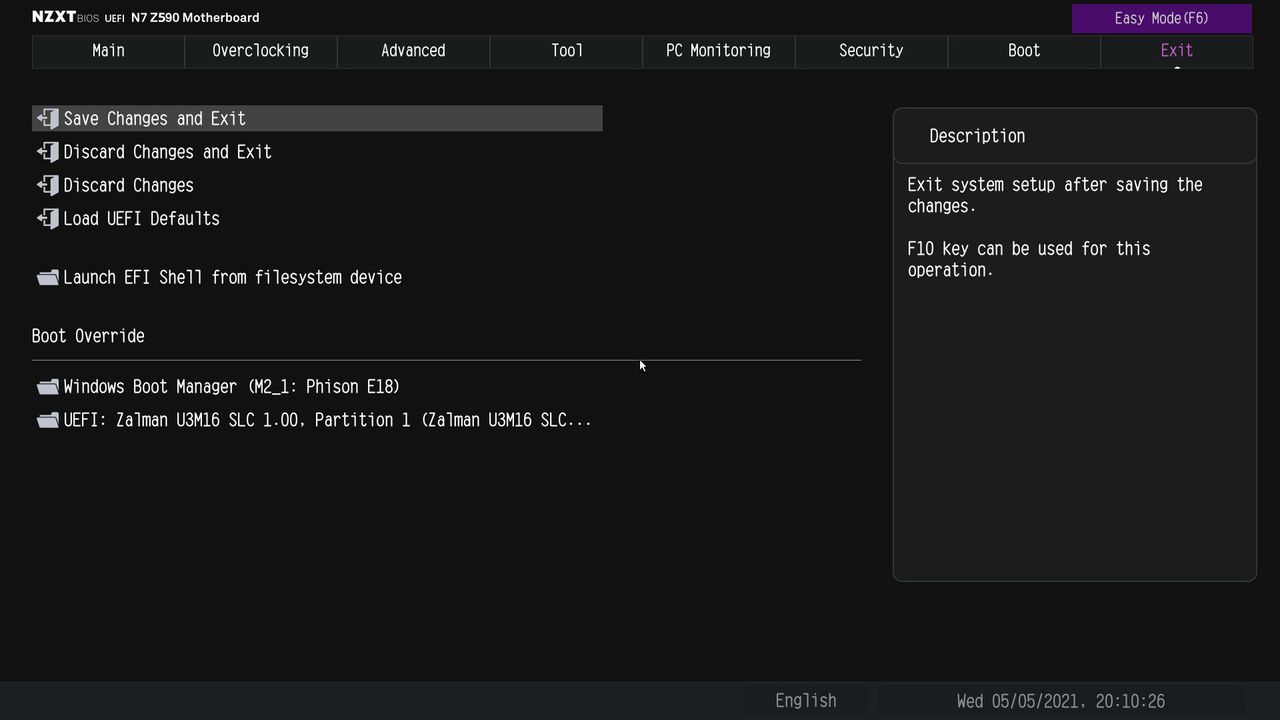The height and width of the screenshot is (720, 1280).
Task: Choose Save Changes and Exit
Action: pyautogui.click(x=317, y=119)
